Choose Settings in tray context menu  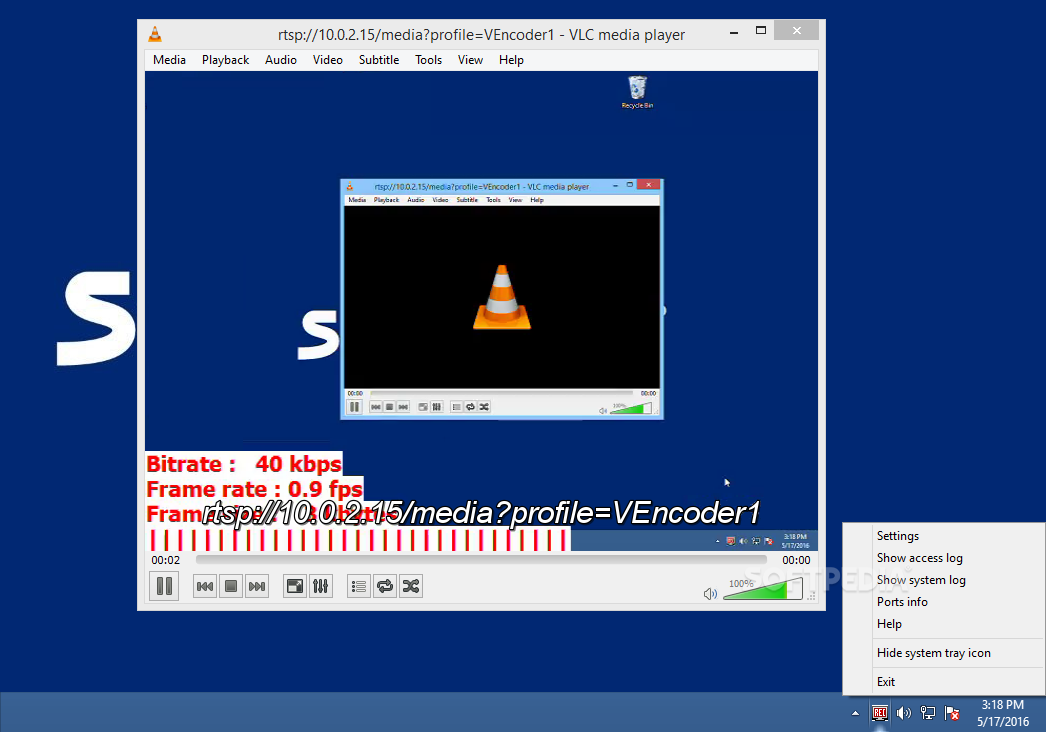tap(898, 536)
